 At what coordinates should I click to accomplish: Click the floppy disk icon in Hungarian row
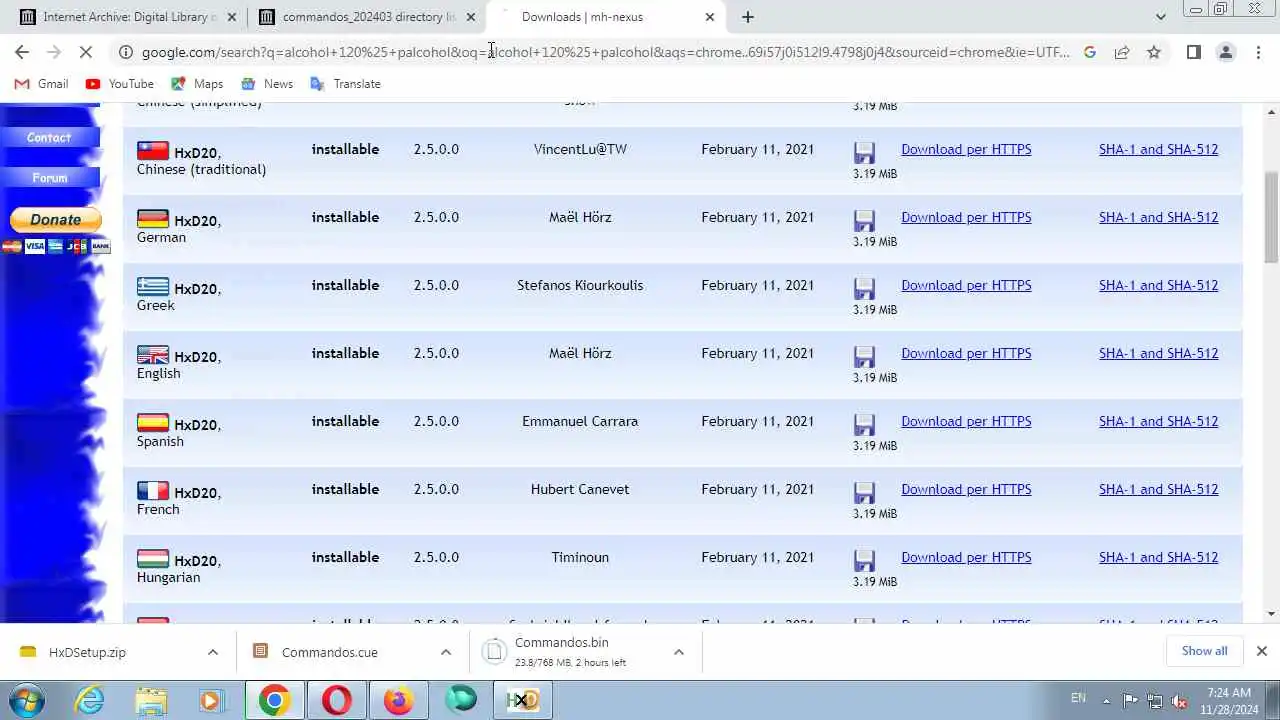(x=864, y=560)
